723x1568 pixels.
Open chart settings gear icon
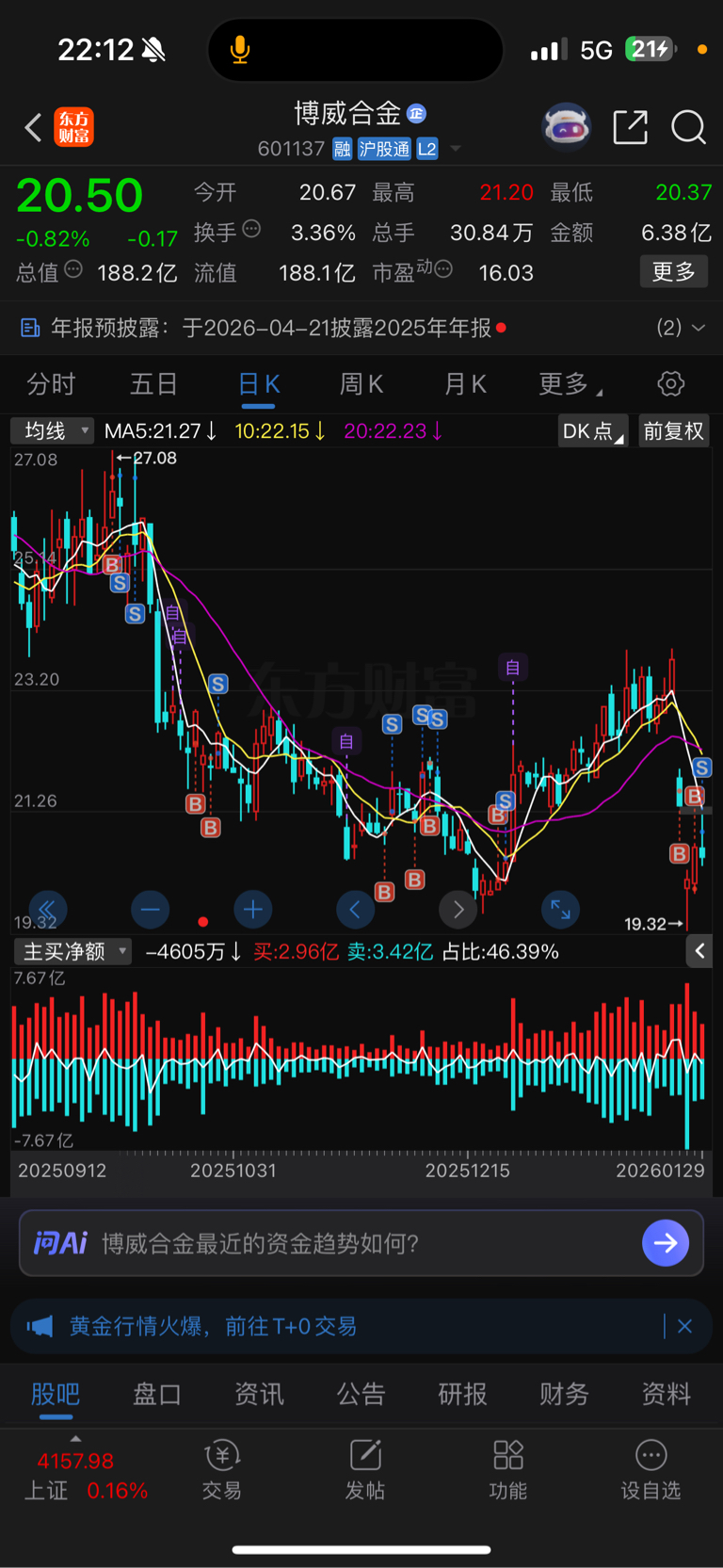pyautogui.click(x=670, y=384)
